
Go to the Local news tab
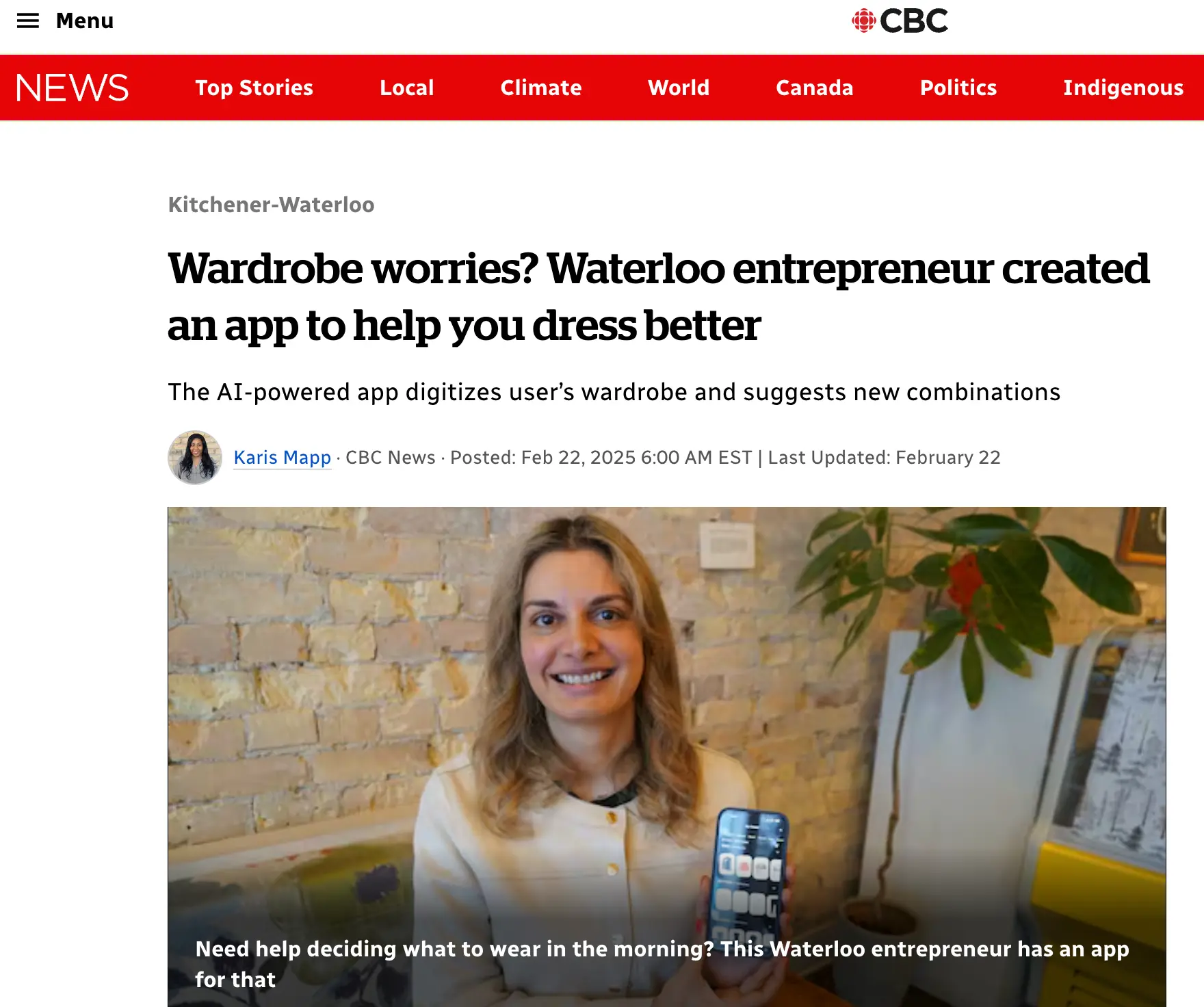click(406, 88)
